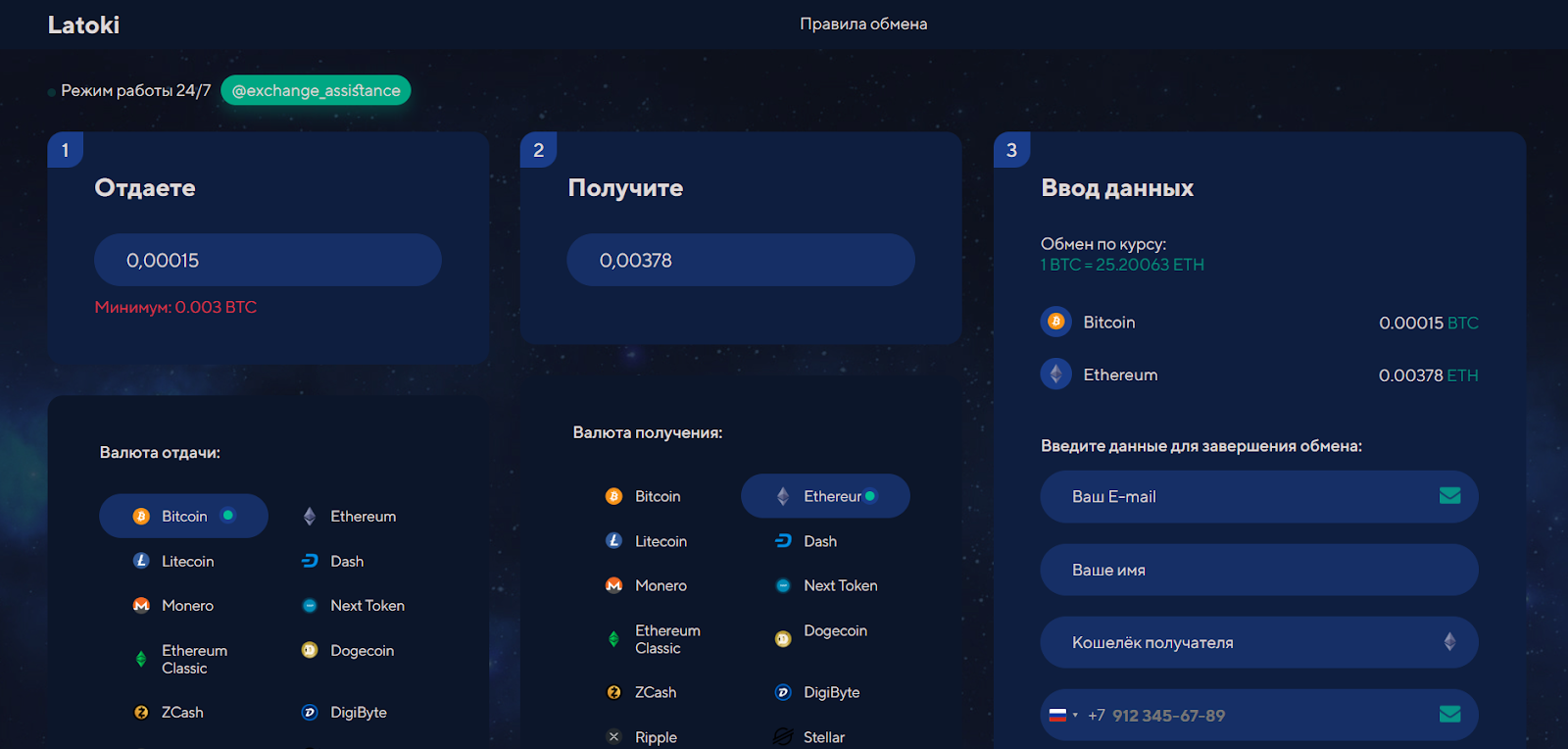Click Ethereum coin icon in Ввод данных
The image size is (1568, 749).
coord(1055,374)
